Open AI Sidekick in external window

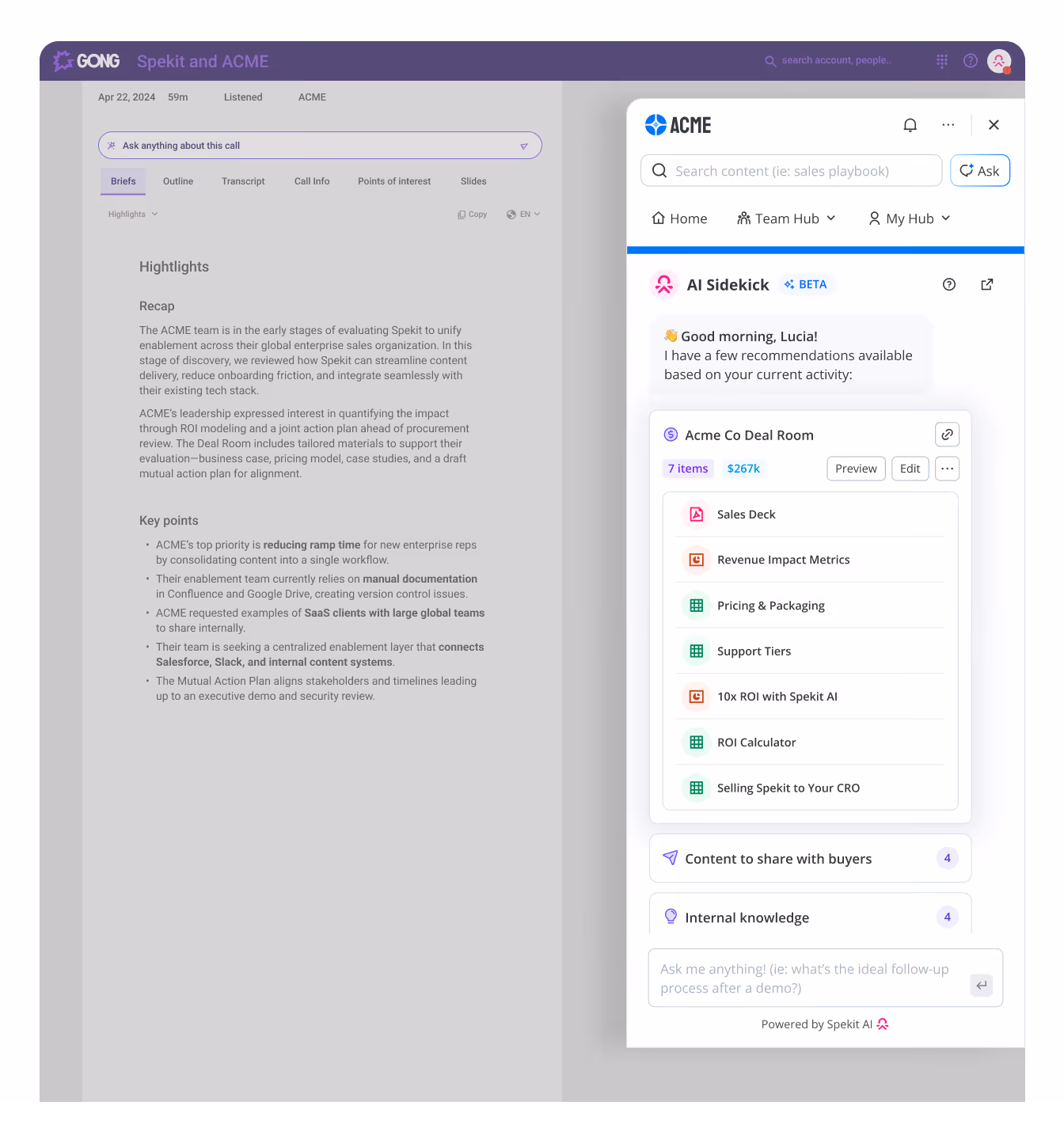point(987,285)
